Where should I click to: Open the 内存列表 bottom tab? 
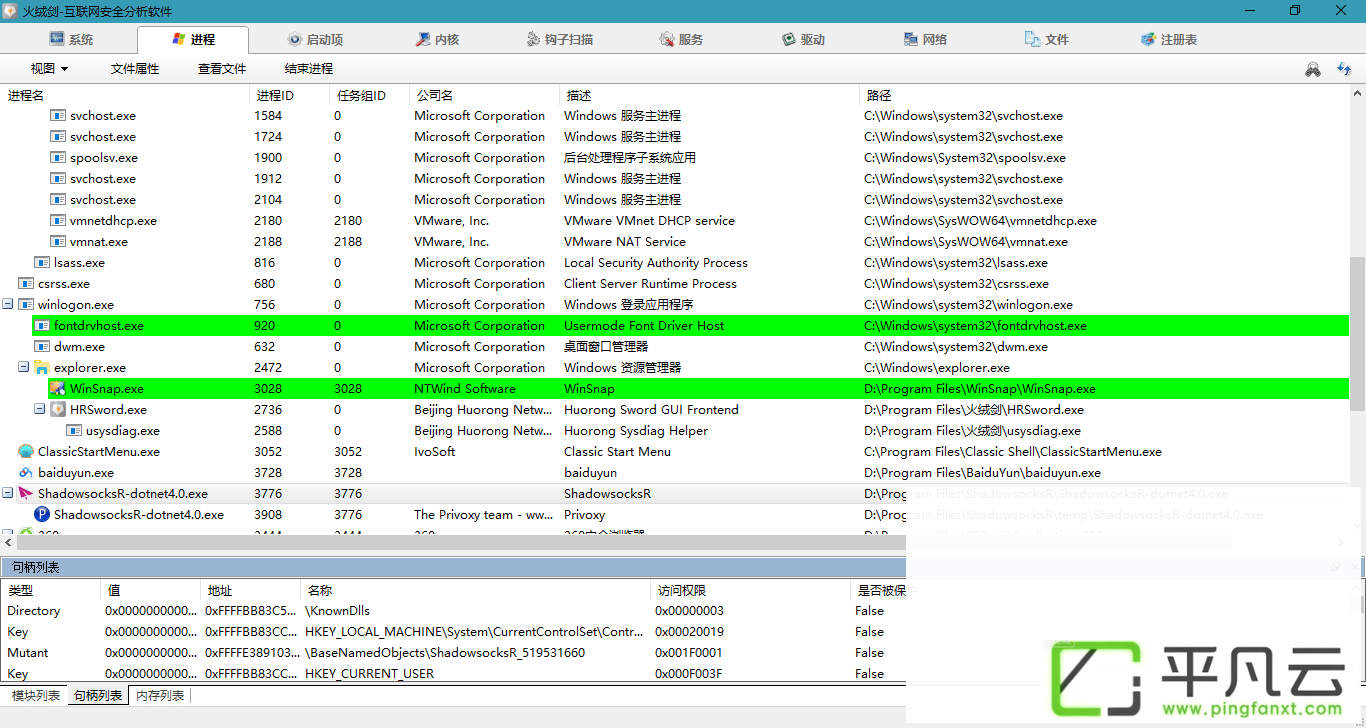pos(160,695)
